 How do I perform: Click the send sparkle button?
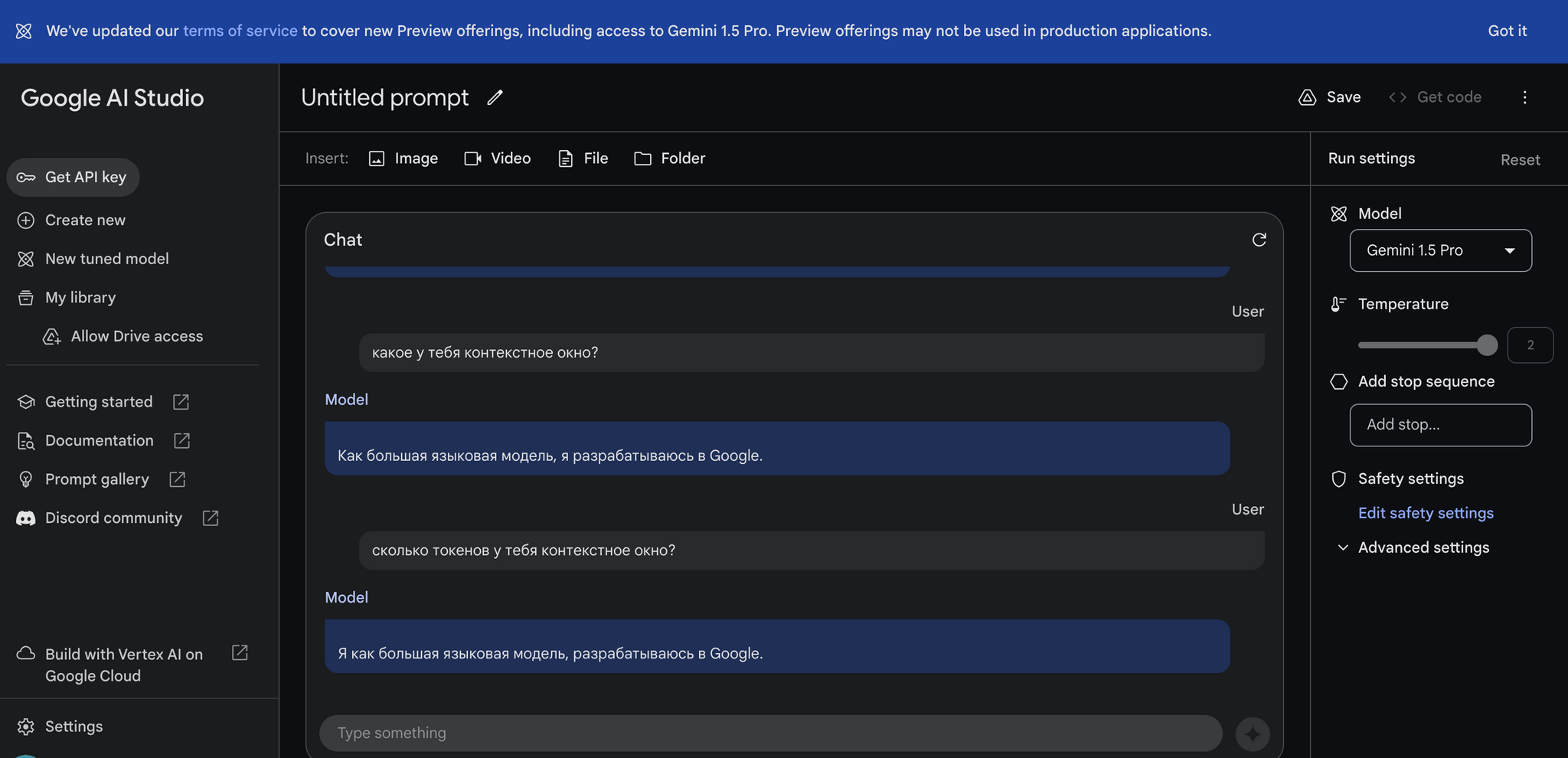coord(1253,733)
